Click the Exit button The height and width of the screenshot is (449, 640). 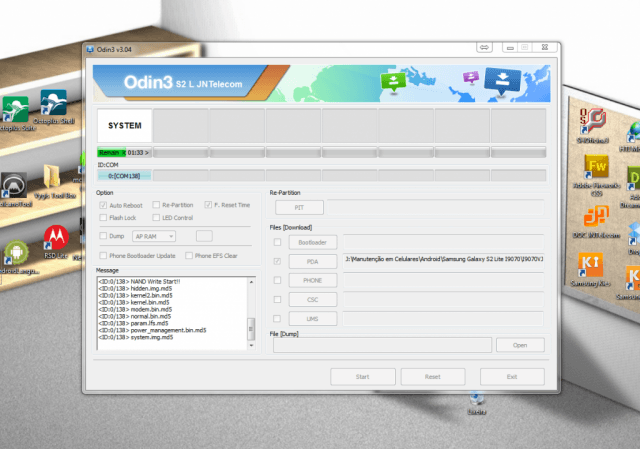[x=512, y=377]
